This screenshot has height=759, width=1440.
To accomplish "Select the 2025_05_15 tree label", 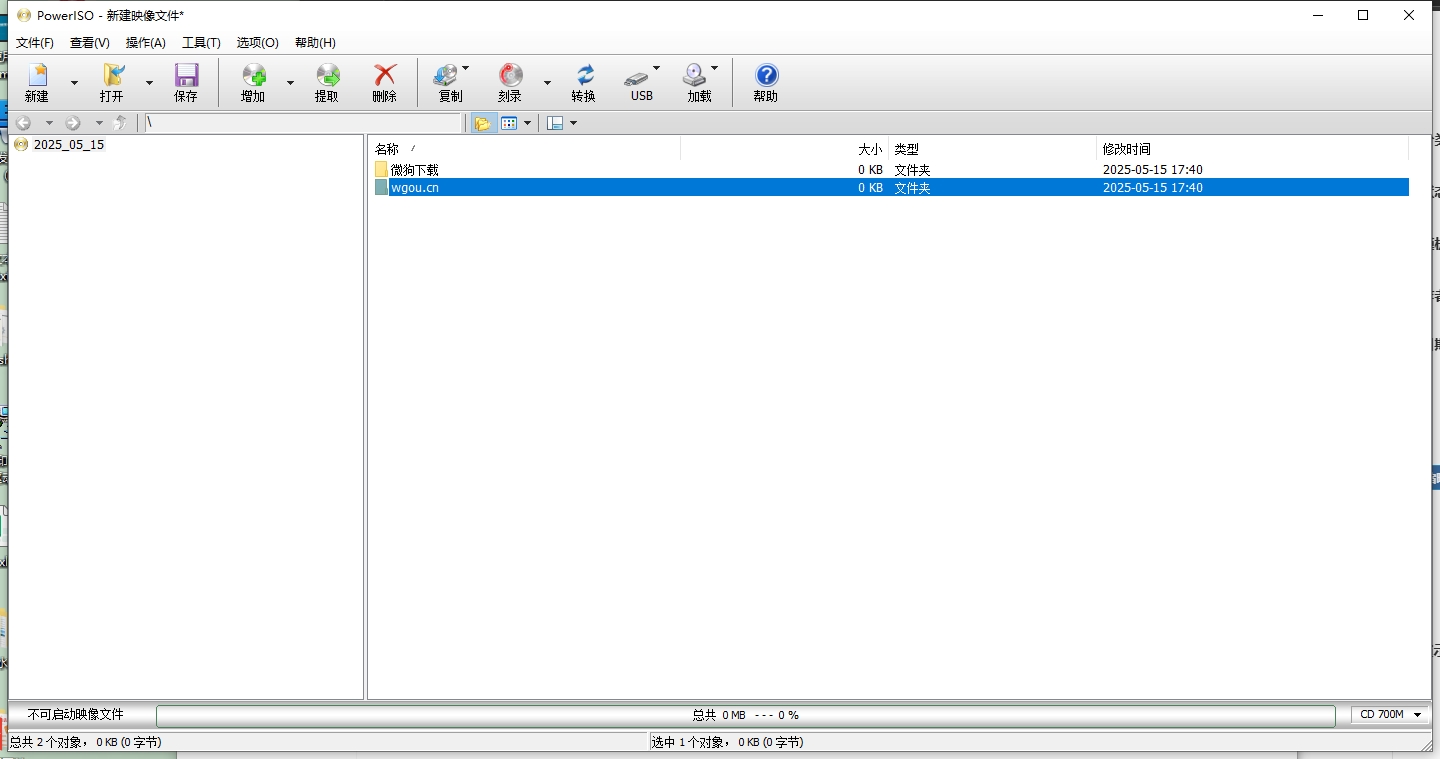I will 69,144.
